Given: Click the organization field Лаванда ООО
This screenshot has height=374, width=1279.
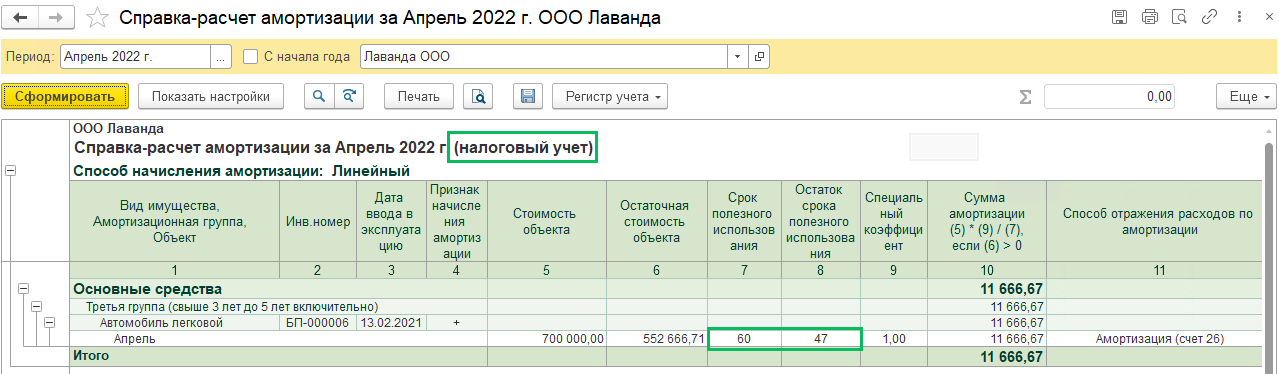Looking at the screenshot, I should (x=544, y=57).
